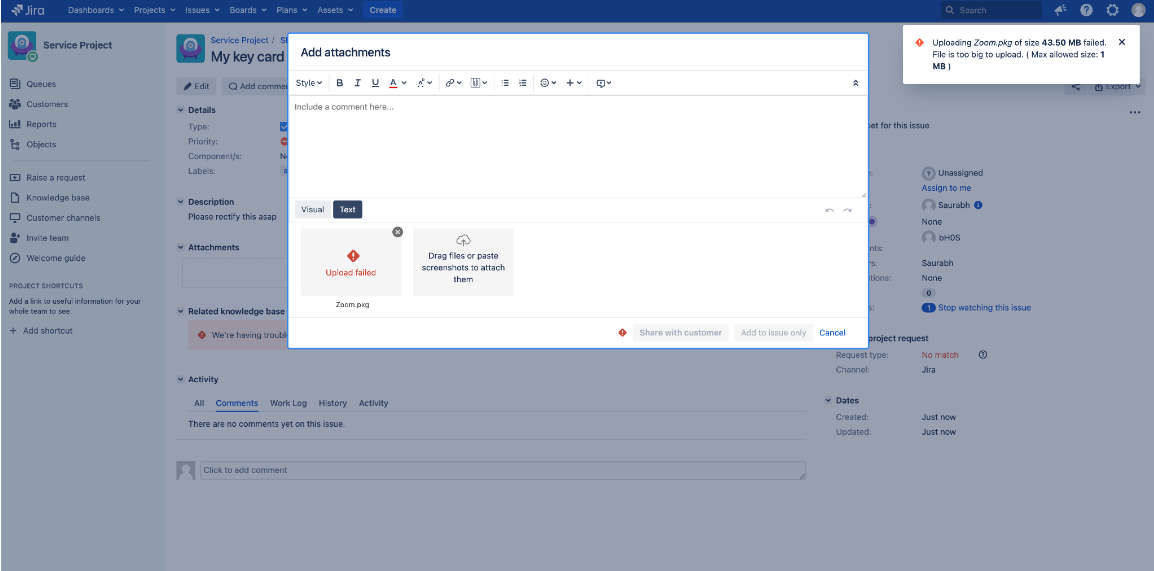Viewport: 1154px width, 571px height.
Task: Switch the editor to Visual mode
Action: click(x=313, y=209)
